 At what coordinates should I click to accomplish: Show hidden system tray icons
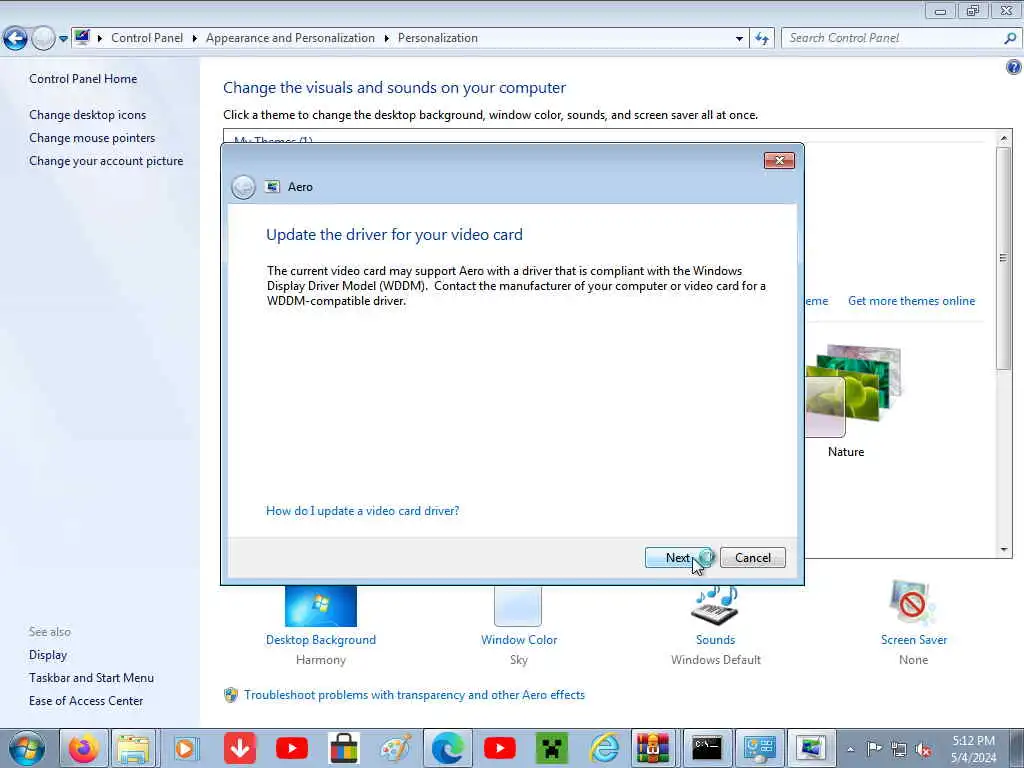pyautogui.click(x=850, y=749)
